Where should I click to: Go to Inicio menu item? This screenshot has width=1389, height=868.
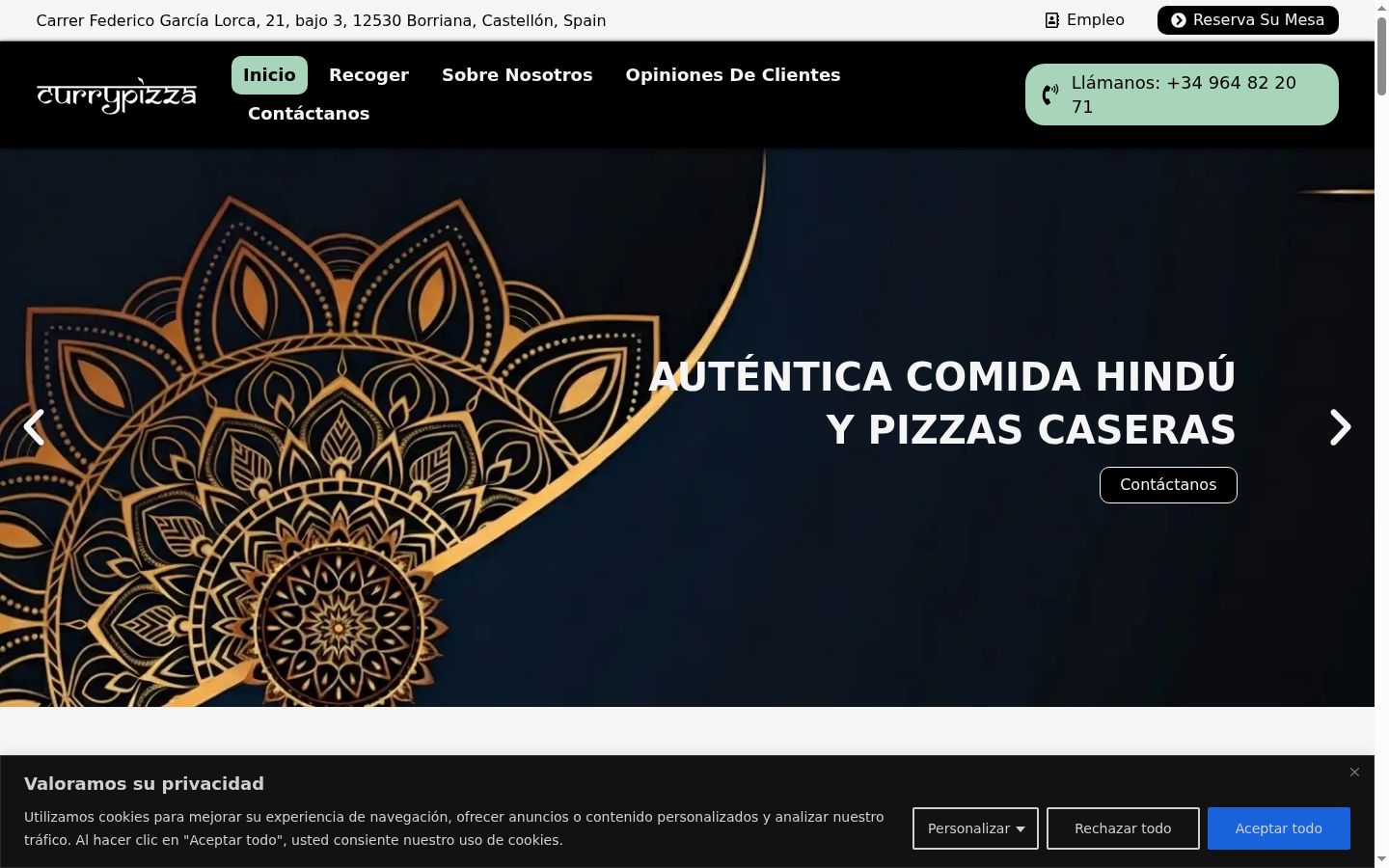269,75
